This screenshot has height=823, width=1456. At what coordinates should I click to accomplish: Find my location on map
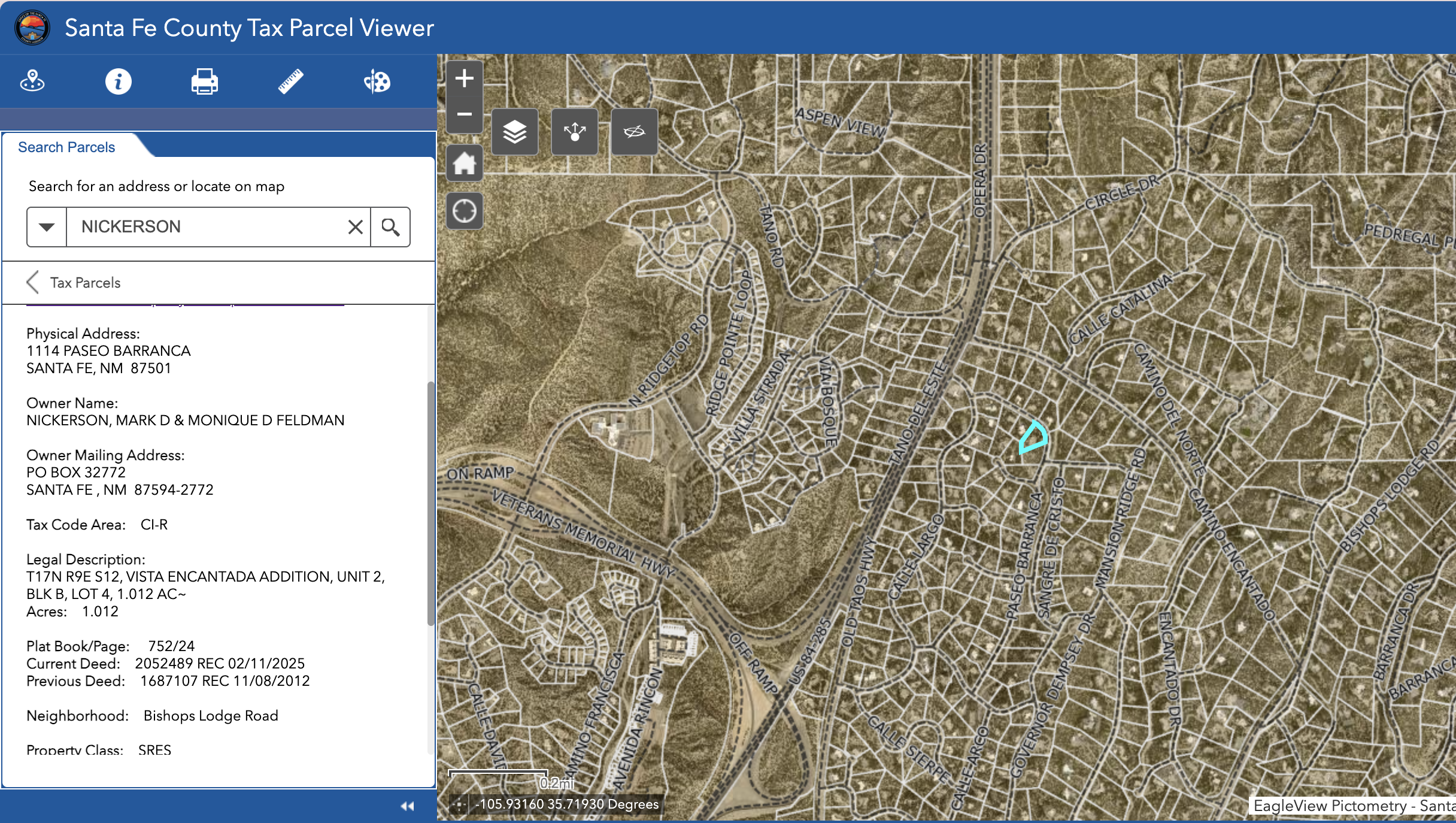(x=465, y=211)
